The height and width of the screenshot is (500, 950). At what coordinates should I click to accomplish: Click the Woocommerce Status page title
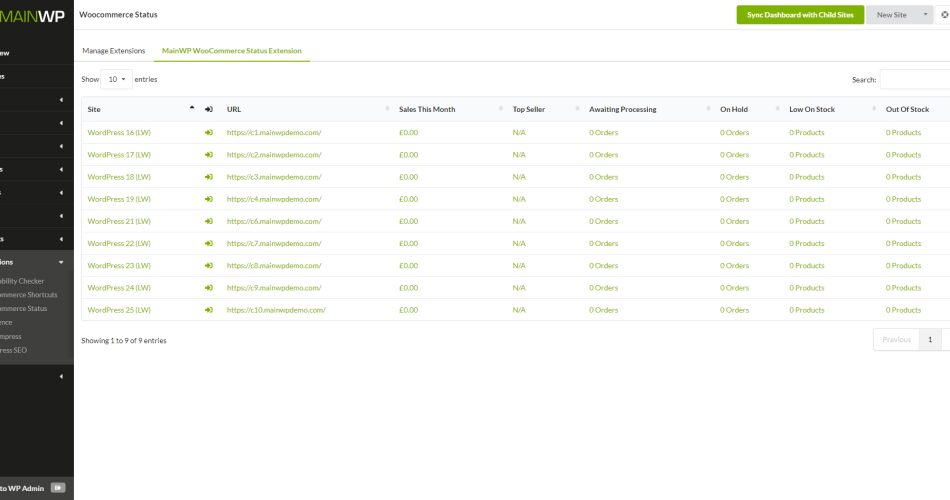pyautogui.click(x=118, y=15)
